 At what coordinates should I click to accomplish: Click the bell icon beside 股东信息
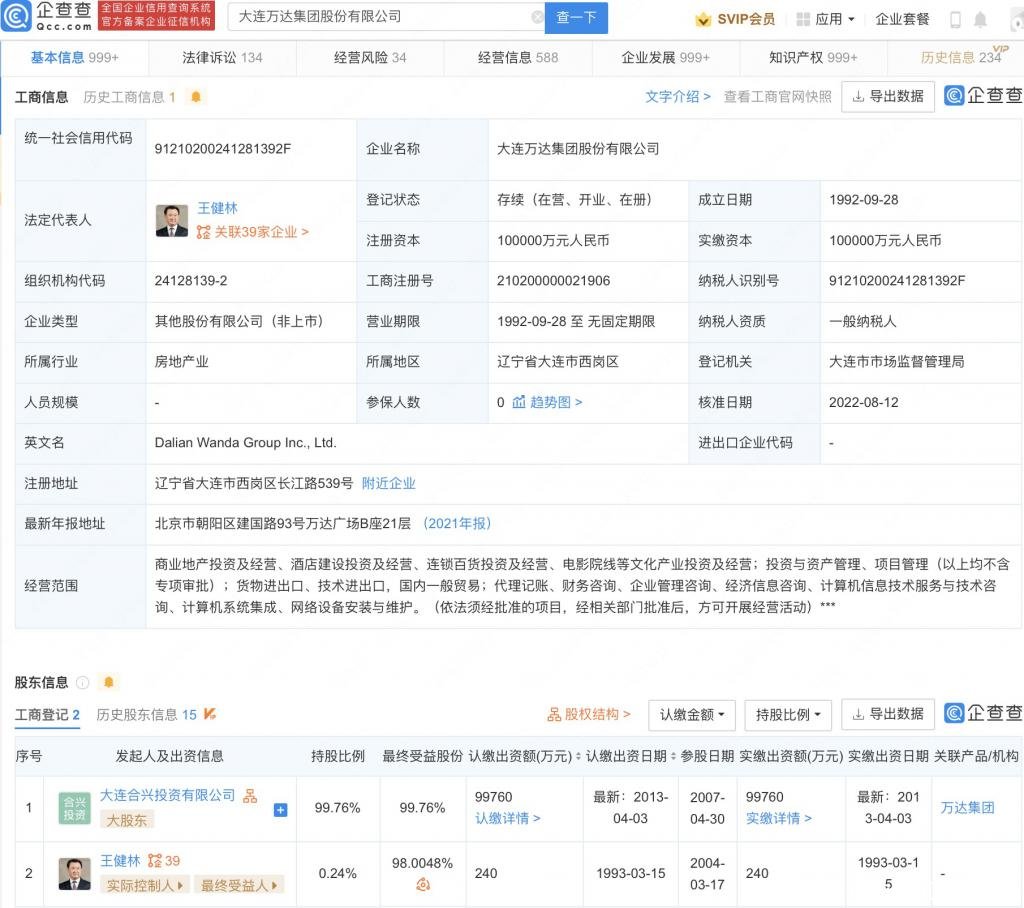(108, 682)
